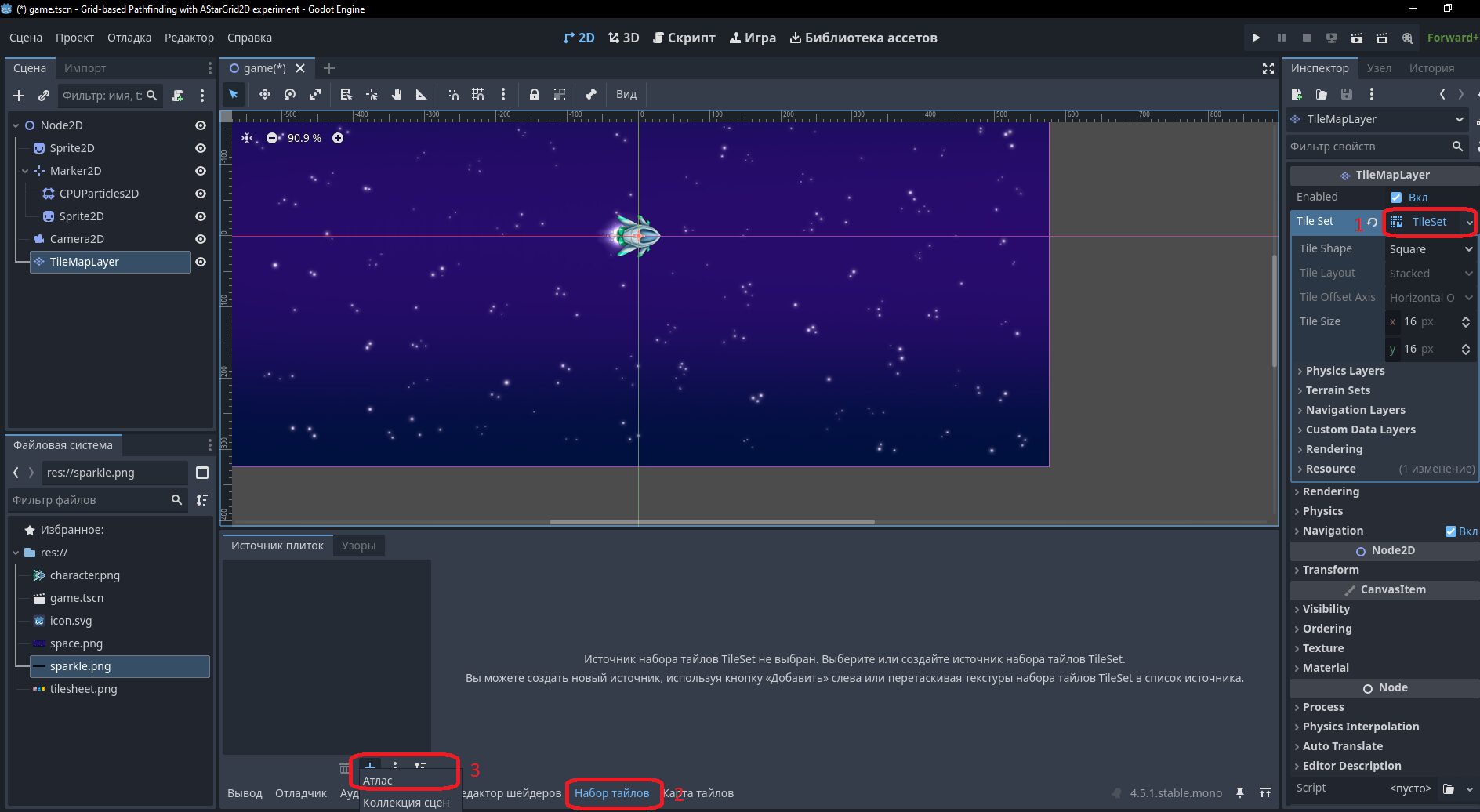Image resolution: width=1480 pixels, height=812 pixels.
Task: Open the Проект menu
Action: point(74,38)
